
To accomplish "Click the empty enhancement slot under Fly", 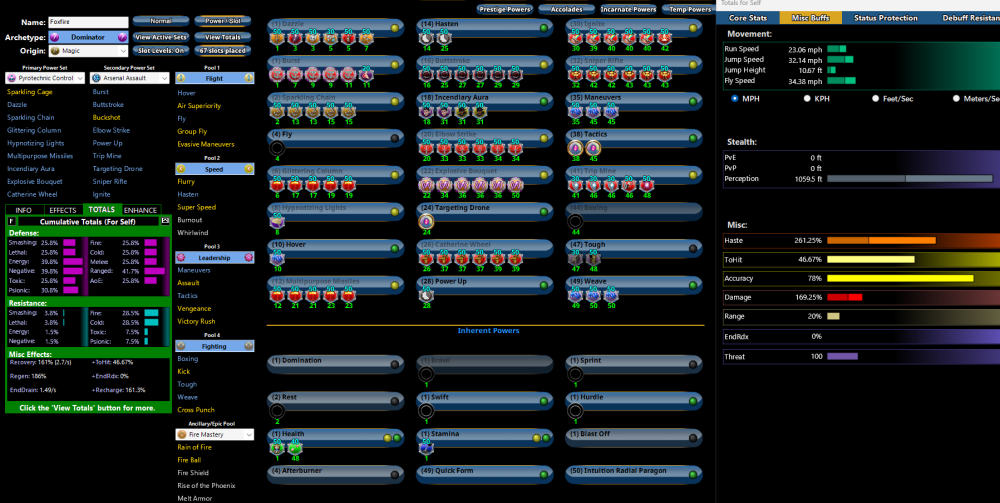I will tap(277, 148).
